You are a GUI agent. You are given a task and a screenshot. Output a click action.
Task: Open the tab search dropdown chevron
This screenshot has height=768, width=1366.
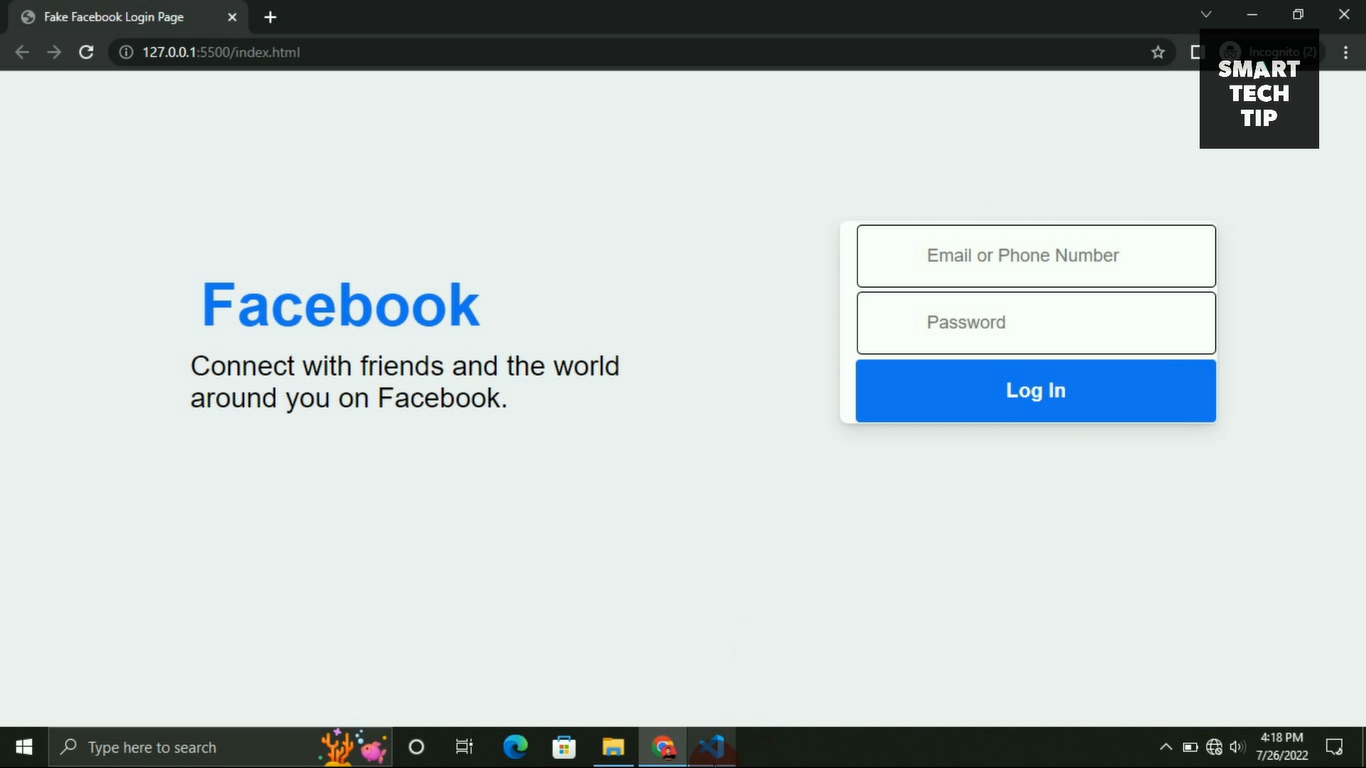[x=1206, y=15]
